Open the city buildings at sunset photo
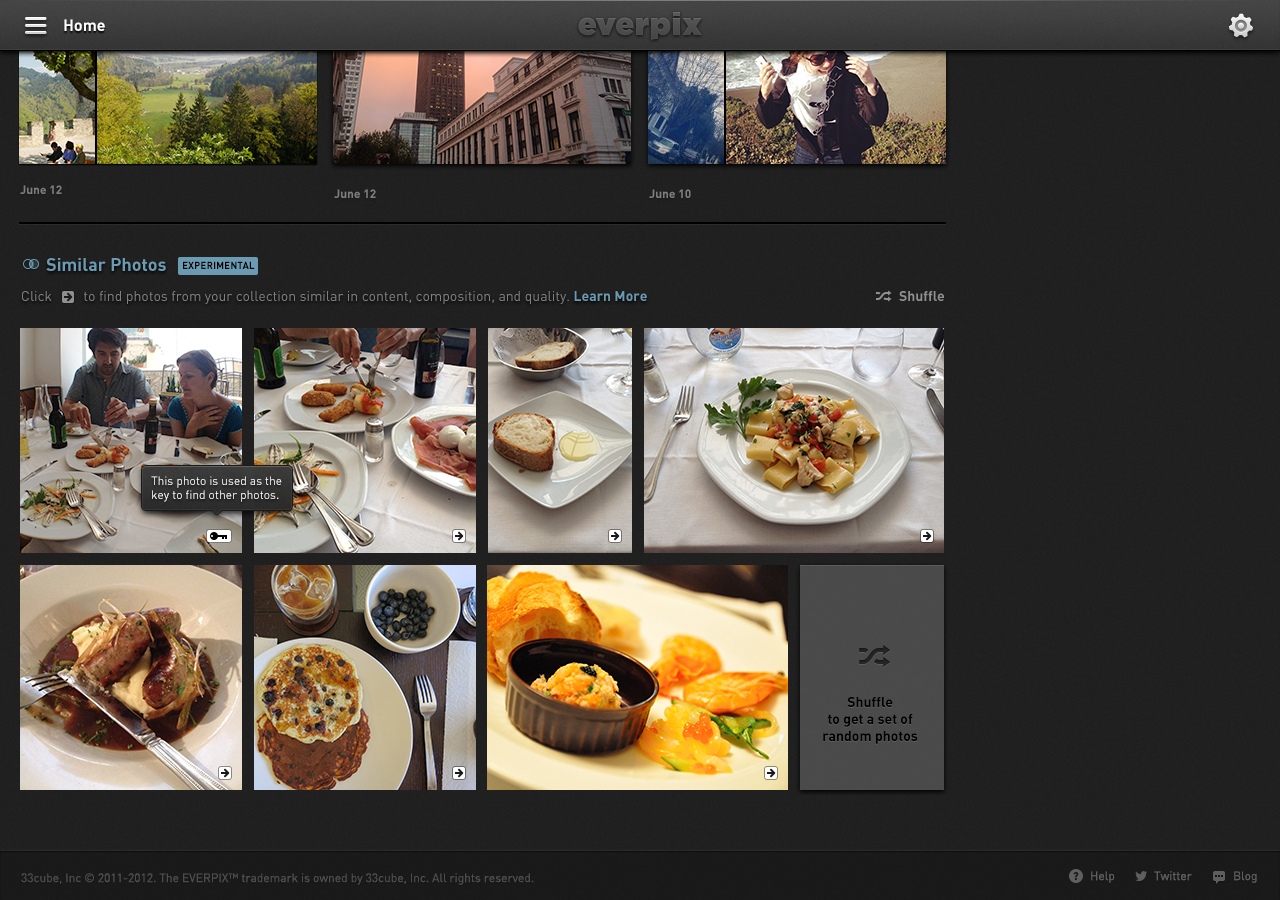 [x=482, y=108]
